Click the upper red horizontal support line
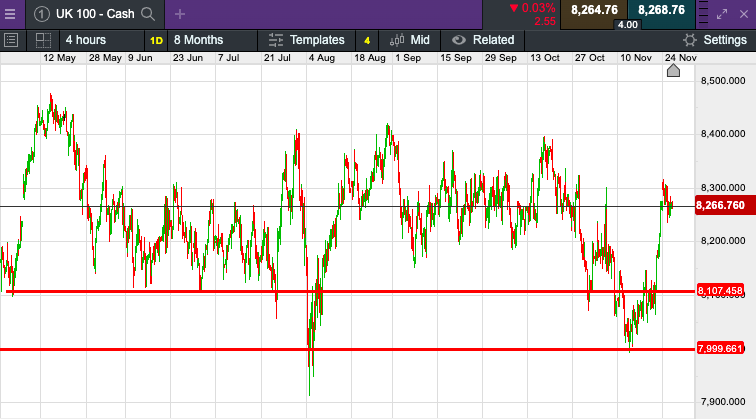Image resolution: width=756 pixels, height=419 pixels. point(349,292)
